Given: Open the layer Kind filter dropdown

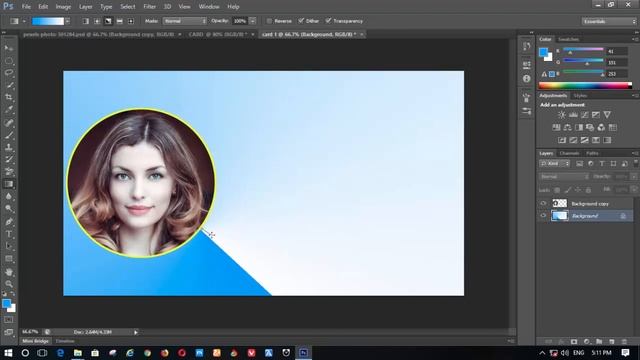Looking at the screenshot, I should coord(554,164).
